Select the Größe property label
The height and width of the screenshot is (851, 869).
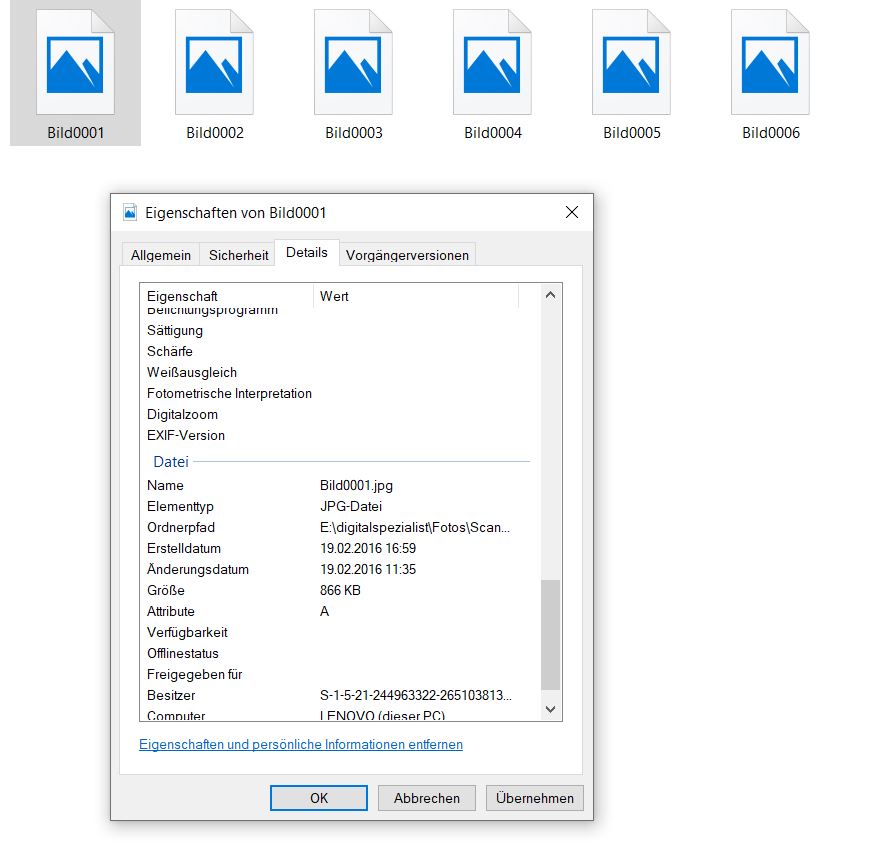tap(166, 591)
